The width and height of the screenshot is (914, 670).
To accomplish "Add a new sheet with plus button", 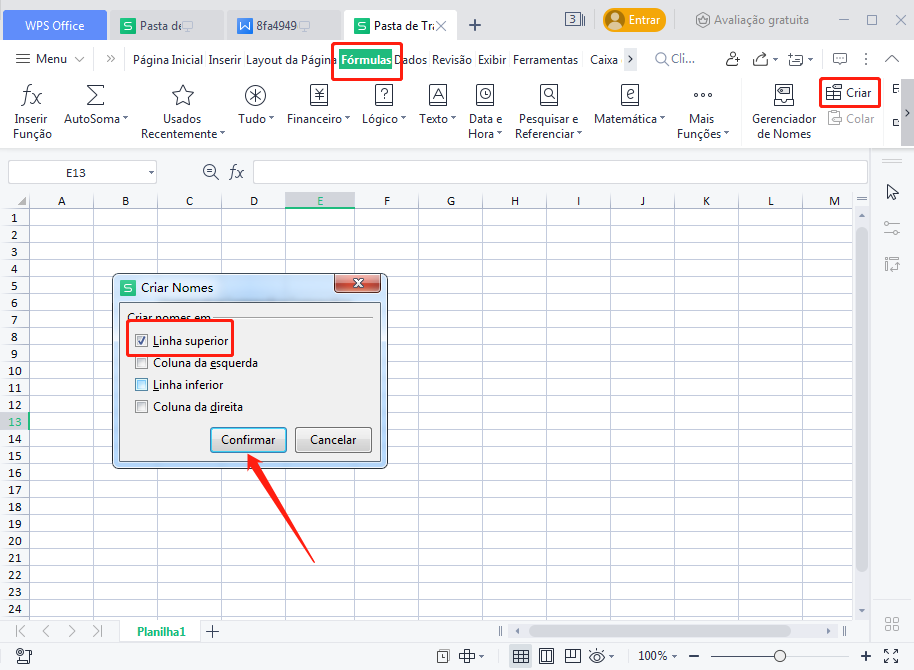I will coord(212,631).
